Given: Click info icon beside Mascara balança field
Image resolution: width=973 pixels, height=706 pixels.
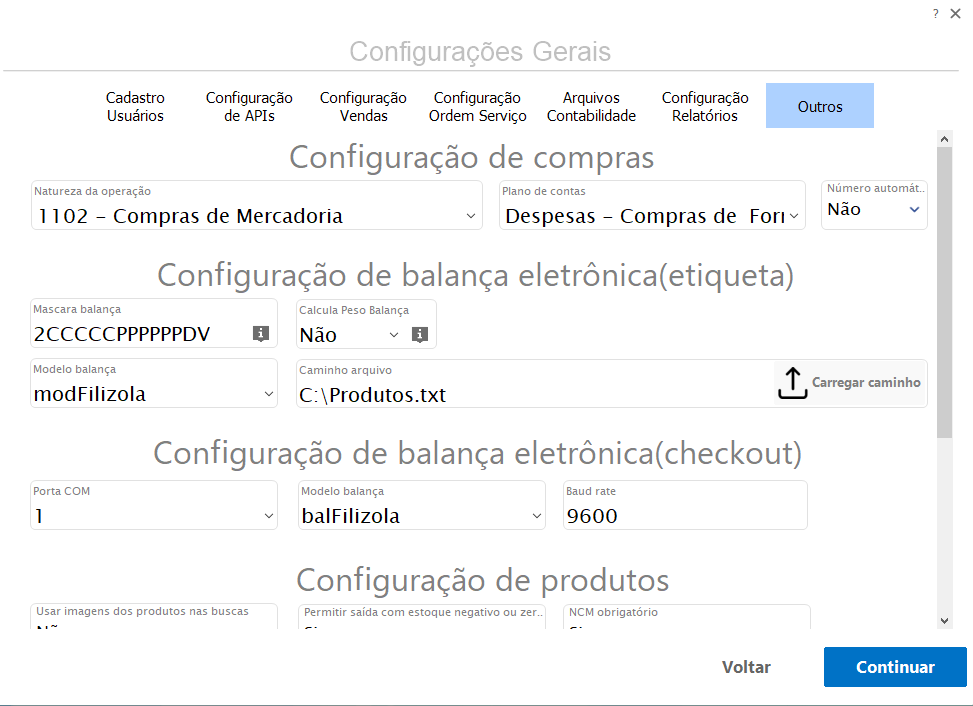Looking at the screenshot, I should (x=260, y=334).
